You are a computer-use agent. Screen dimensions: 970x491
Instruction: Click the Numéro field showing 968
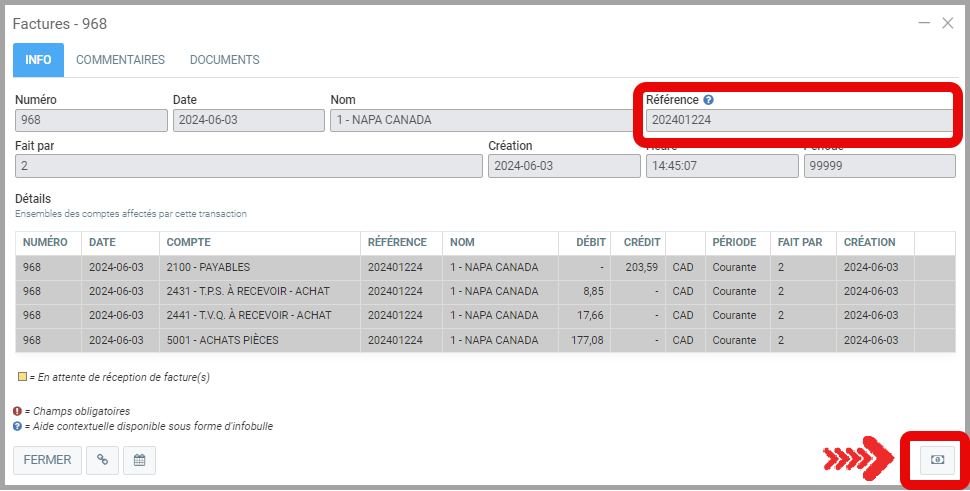tap(91, 121)
